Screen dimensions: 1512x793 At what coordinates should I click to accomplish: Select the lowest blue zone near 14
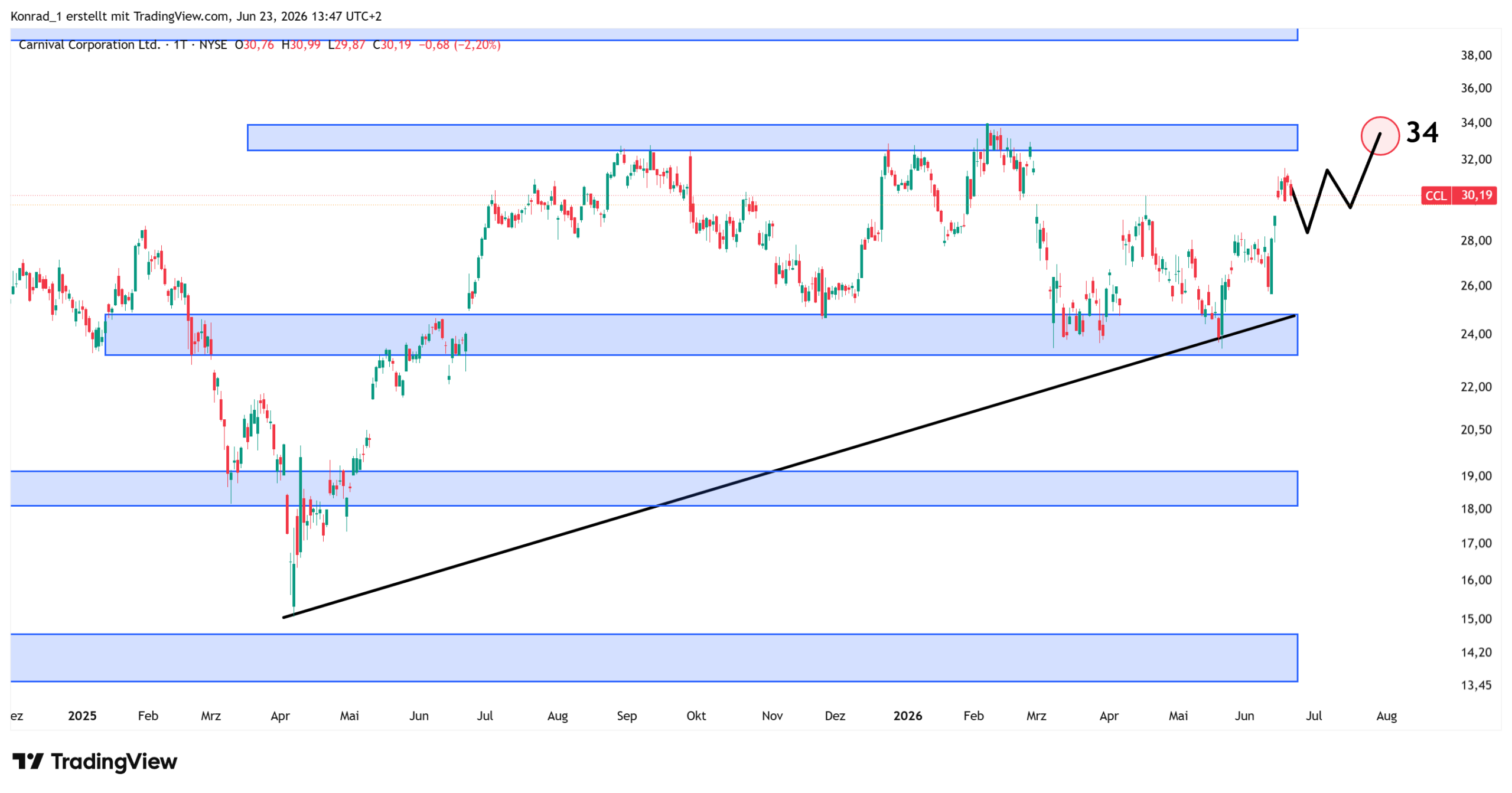tap(654, 658)
